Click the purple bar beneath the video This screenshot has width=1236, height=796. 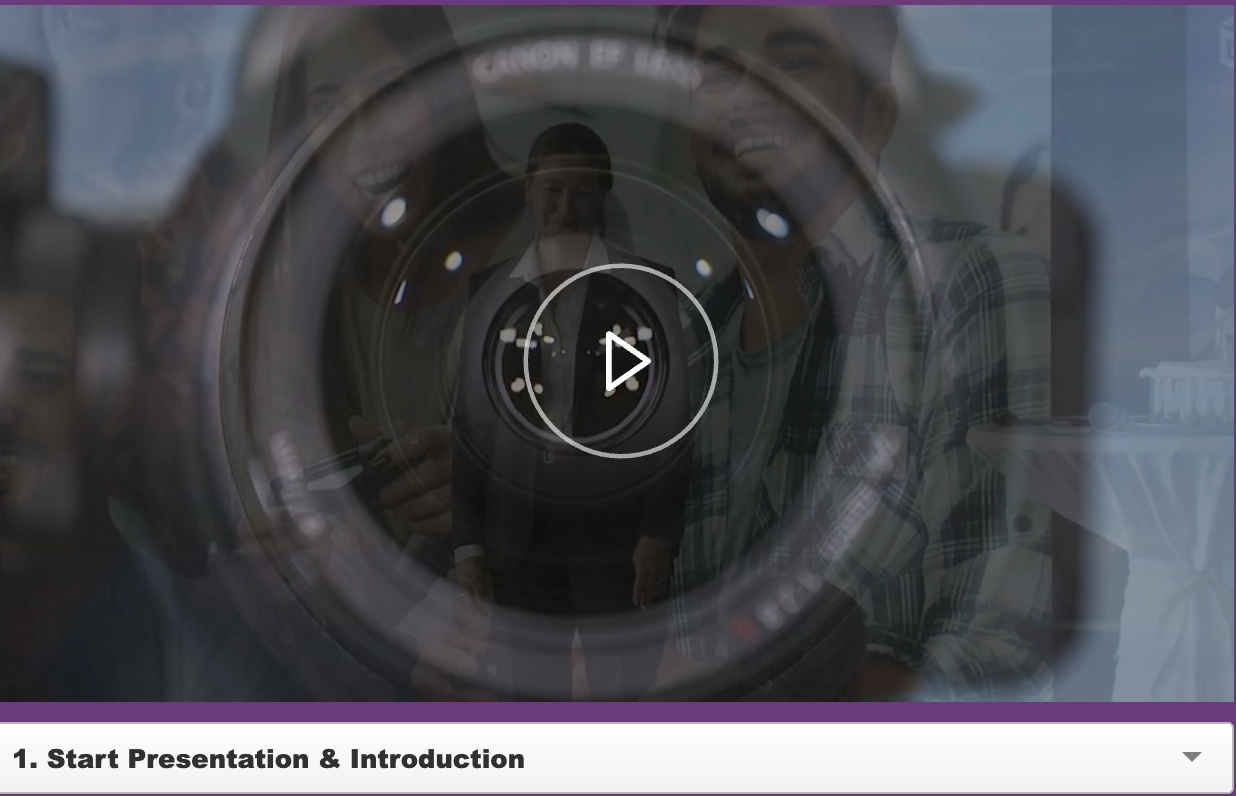coord(617,711)
